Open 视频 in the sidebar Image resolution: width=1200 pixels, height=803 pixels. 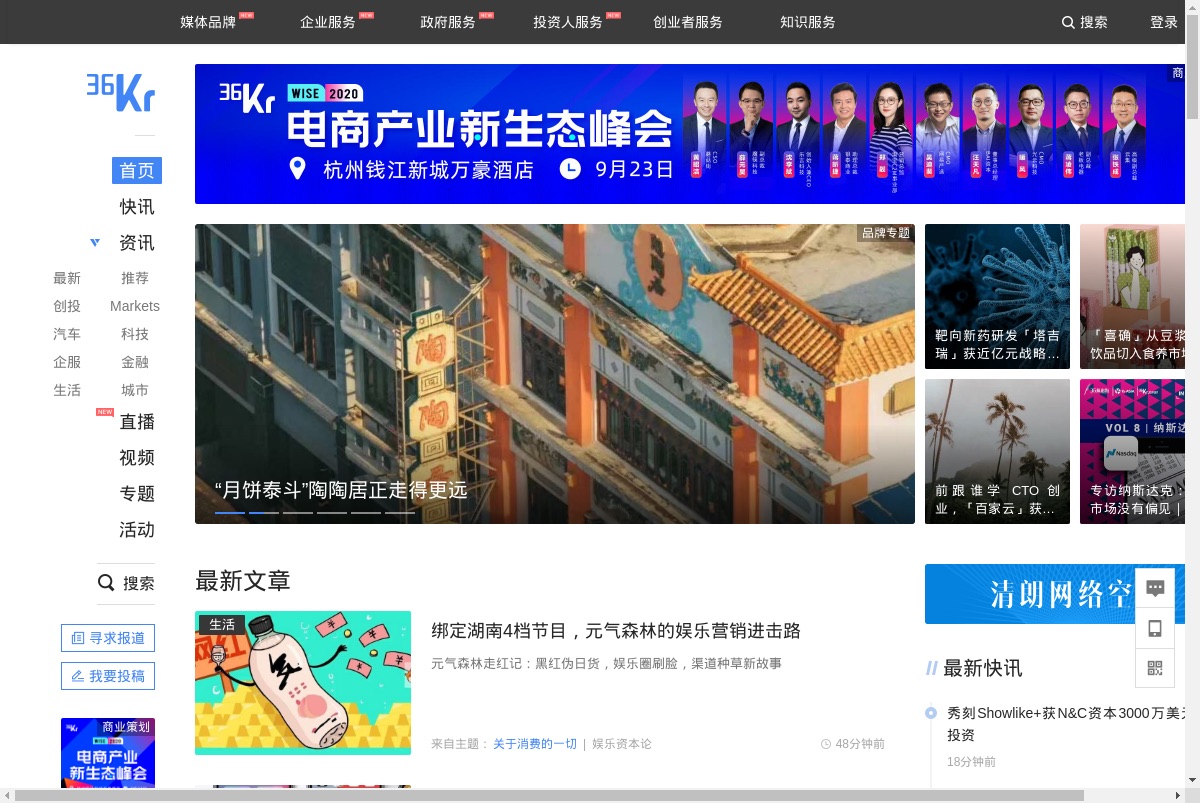tap(137, 458)
